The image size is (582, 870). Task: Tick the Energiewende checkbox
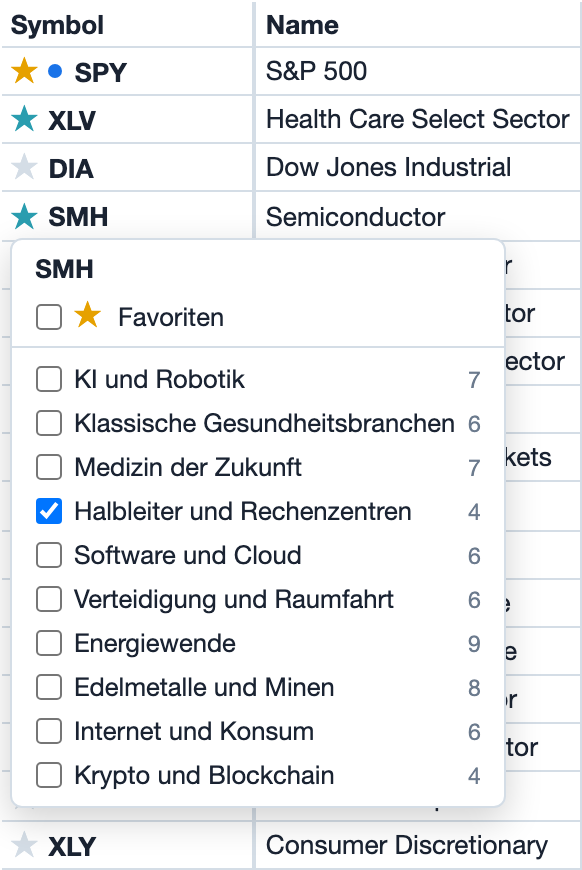pos(49,643)
